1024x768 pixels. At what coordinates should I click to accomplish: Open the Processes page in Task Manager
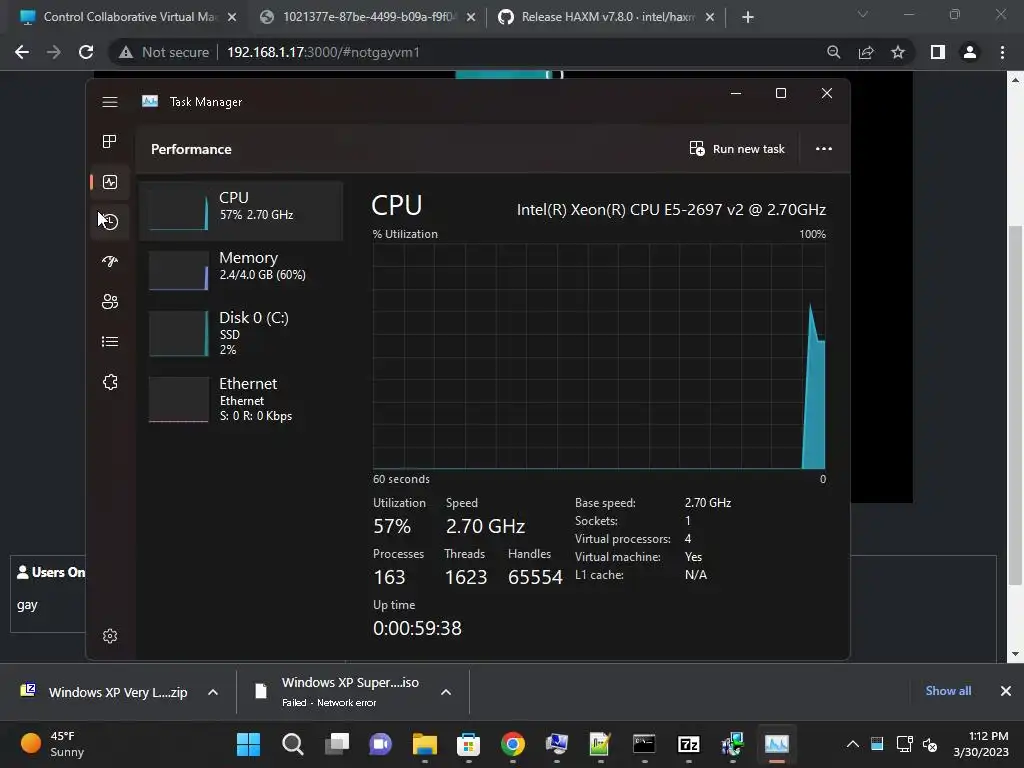pyautogui.click(x=110, y=142)
